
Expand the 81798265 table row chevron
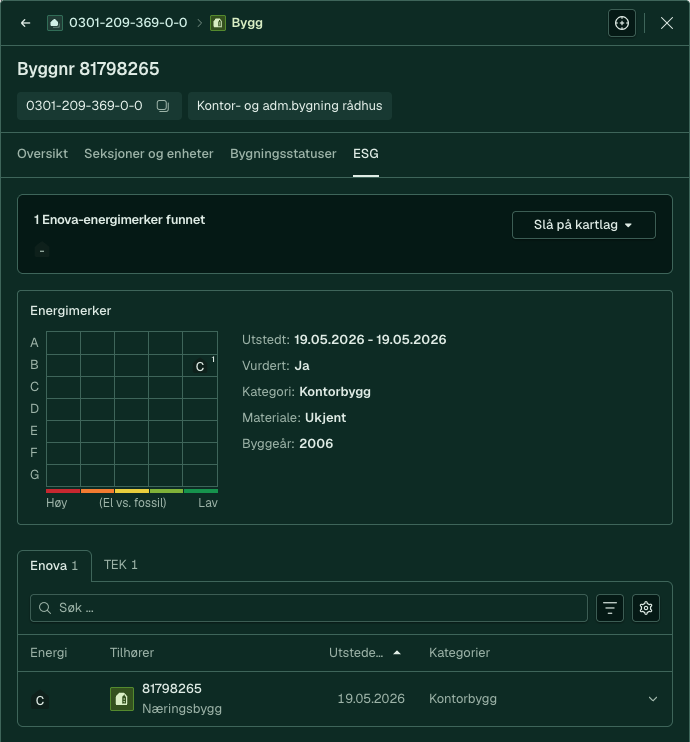[653, 699]
